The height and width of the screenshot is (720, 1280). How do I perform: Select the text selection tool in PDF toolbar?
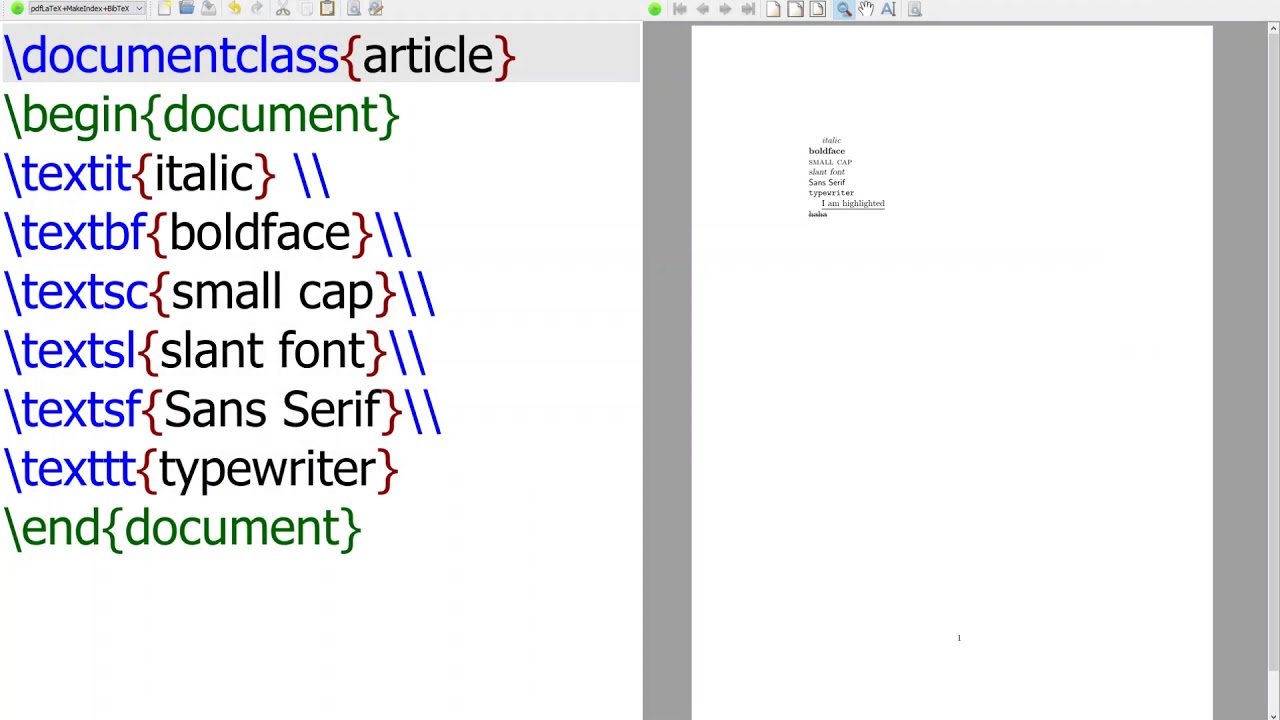(x=888, y=9)
